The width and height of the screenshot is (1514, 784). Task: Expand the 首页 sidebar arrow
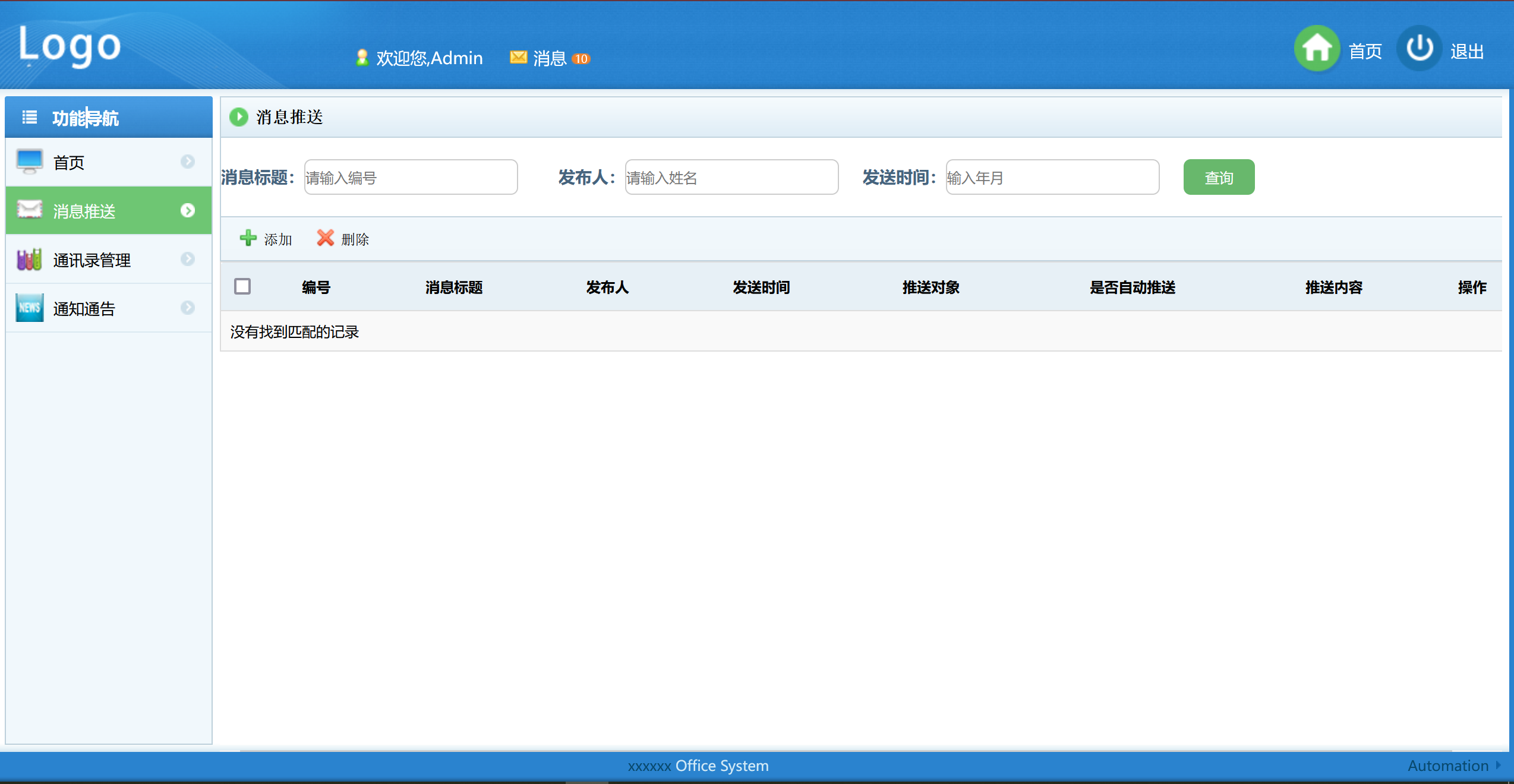point(188,162)
